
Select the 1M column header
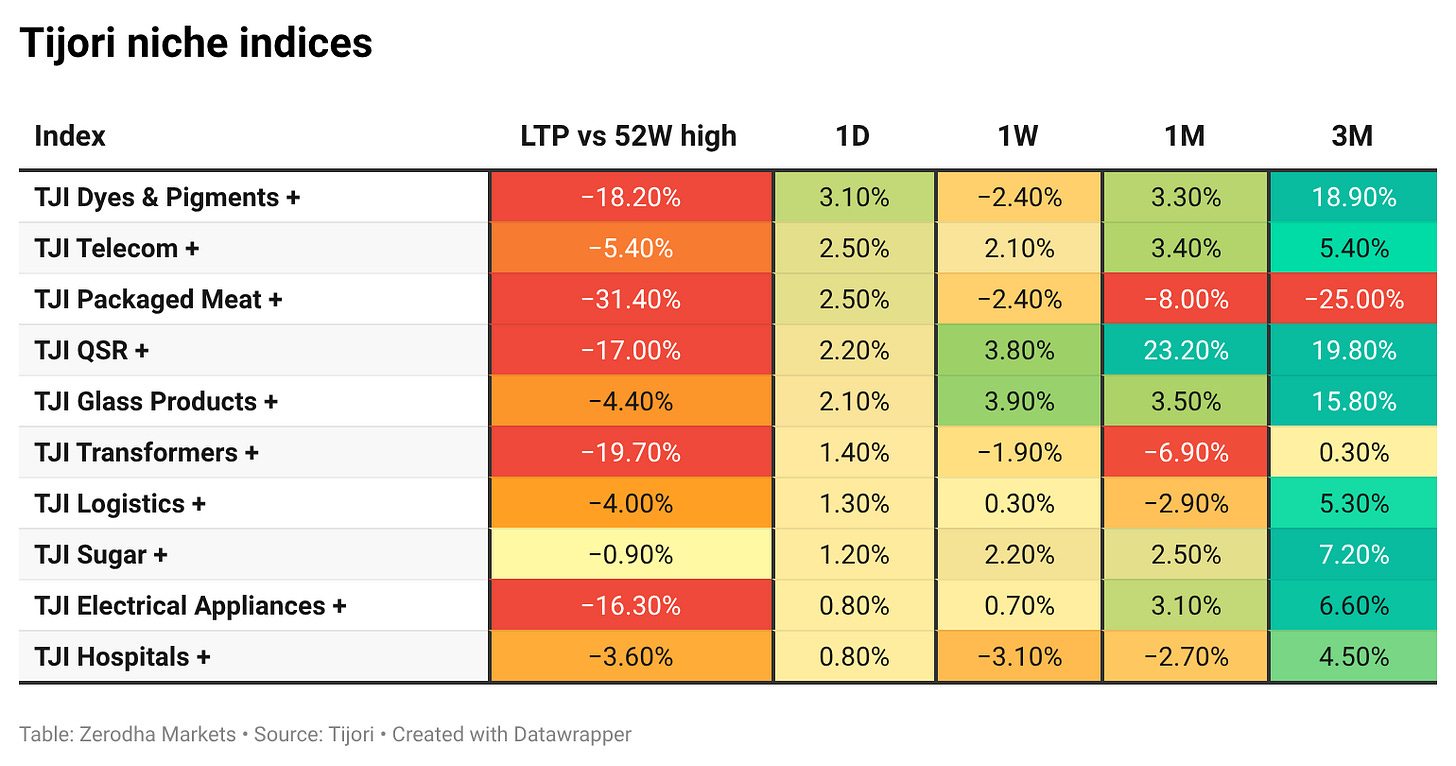coord(1185,136)
